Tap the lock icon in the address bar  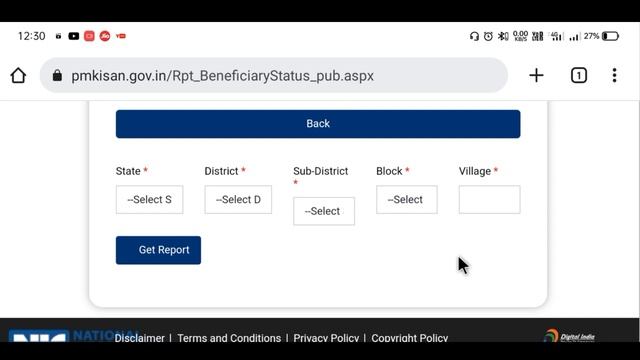57,76
